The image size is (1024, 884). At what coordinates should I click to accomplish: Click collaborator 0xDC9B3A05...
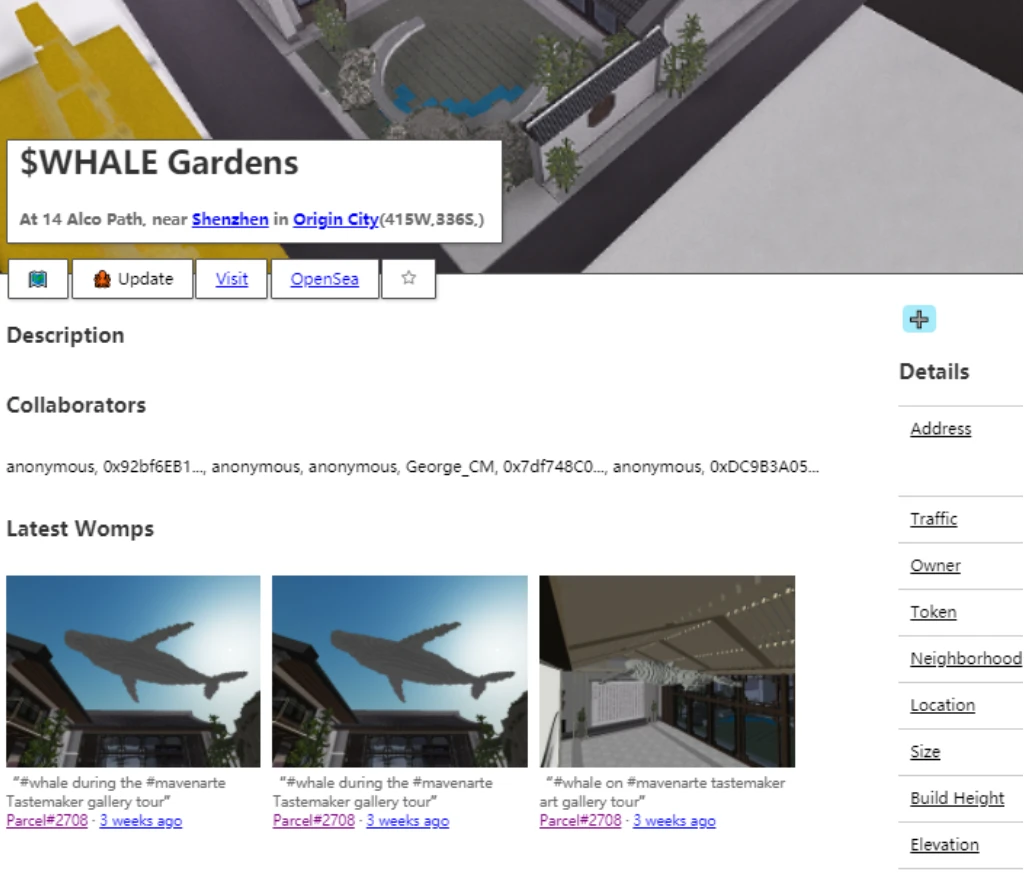pyautogui.click(x=763, y=467)
